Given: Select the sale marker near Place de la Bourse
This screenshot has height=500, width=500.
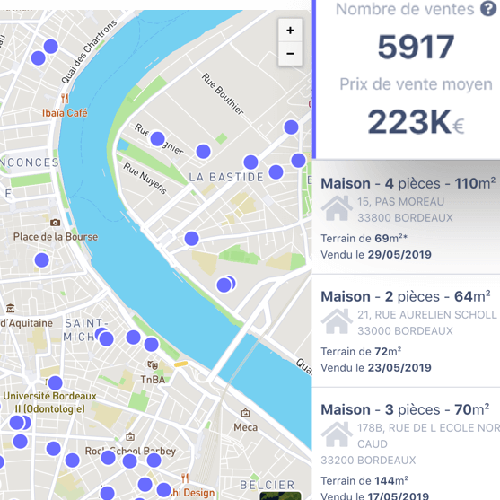Looking at the screenshot, I should [x=42, y=260].
